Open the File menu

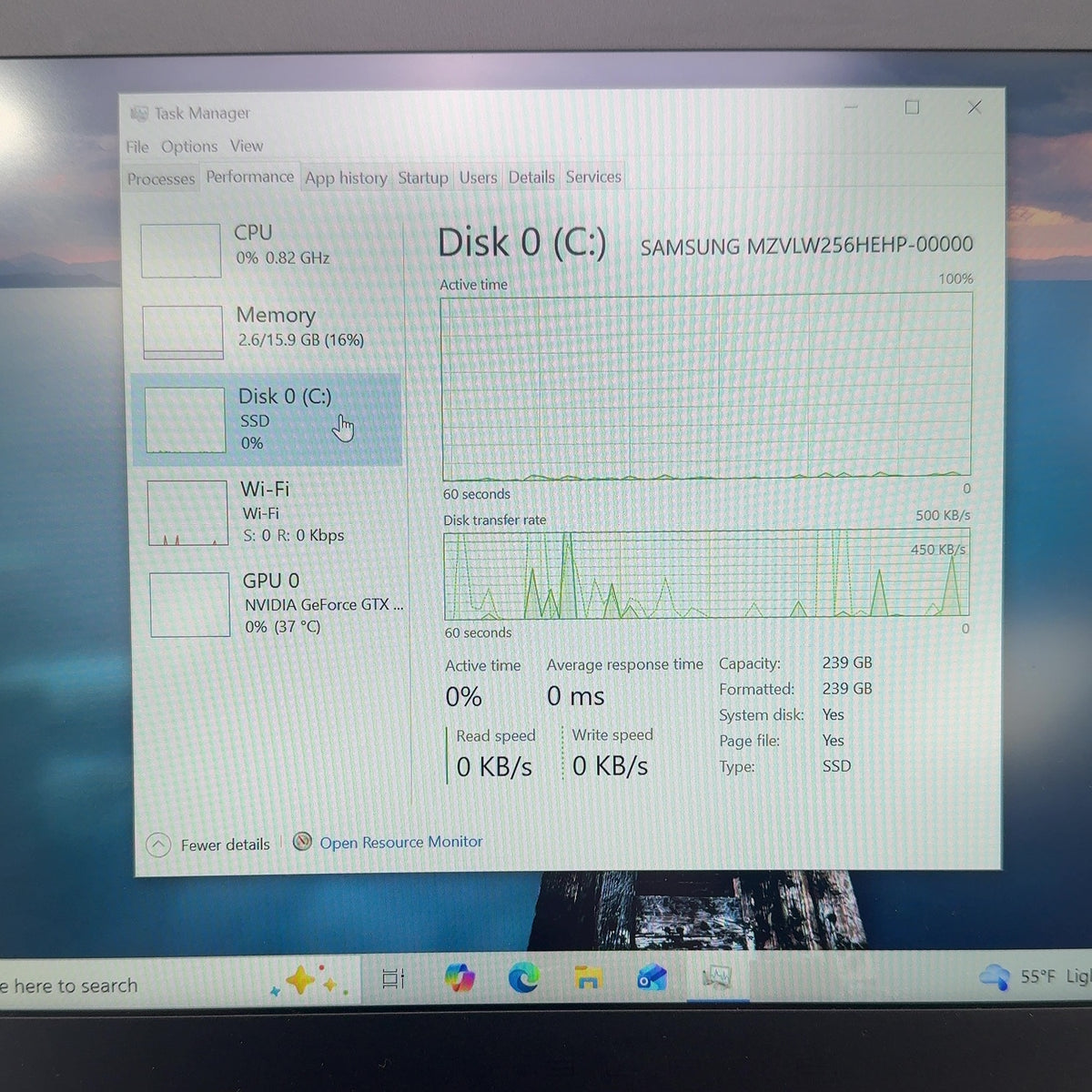pos(137,147)
